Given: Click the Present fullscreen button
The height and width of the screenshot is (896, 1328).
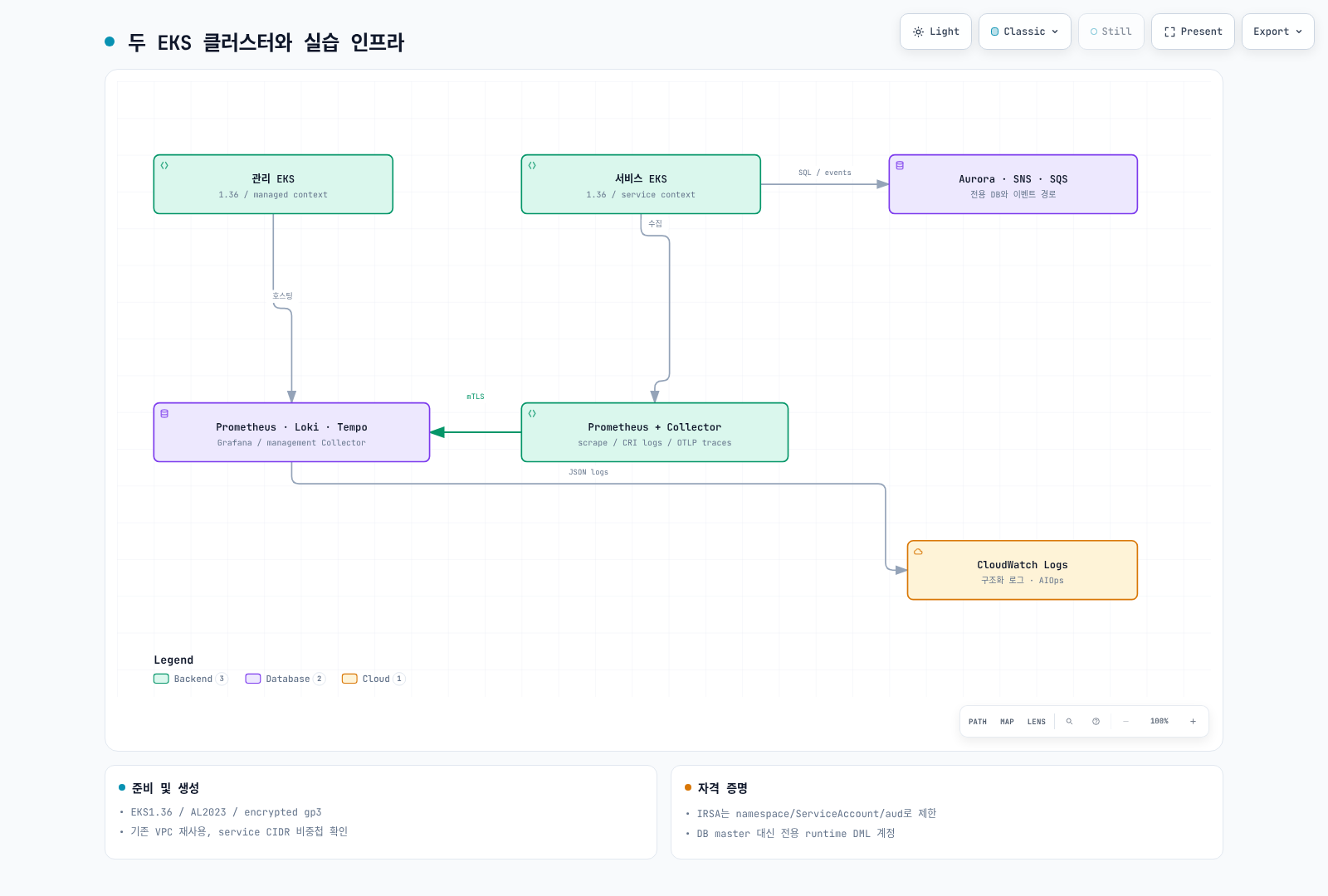Looking at the screenshot, I should (1193, 32).
